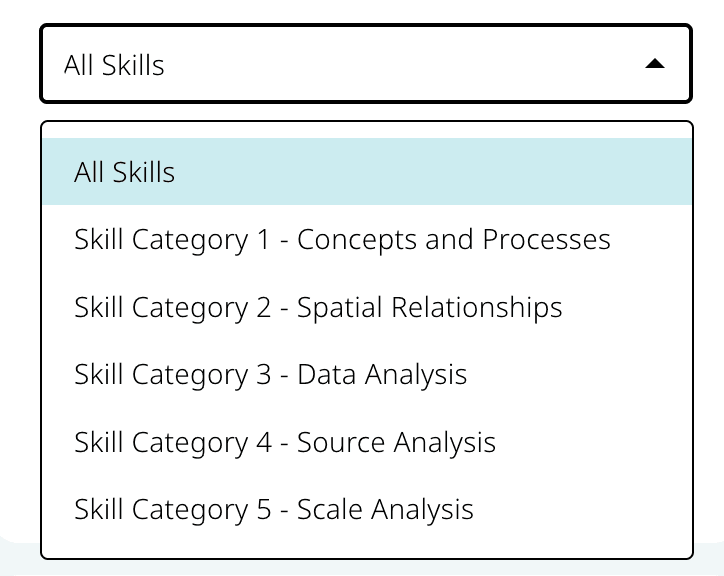Choose Skill Category 4 - Source Analysis
Image resolution: width=724 pixels, height=576 pixels.
coord(285,442)
